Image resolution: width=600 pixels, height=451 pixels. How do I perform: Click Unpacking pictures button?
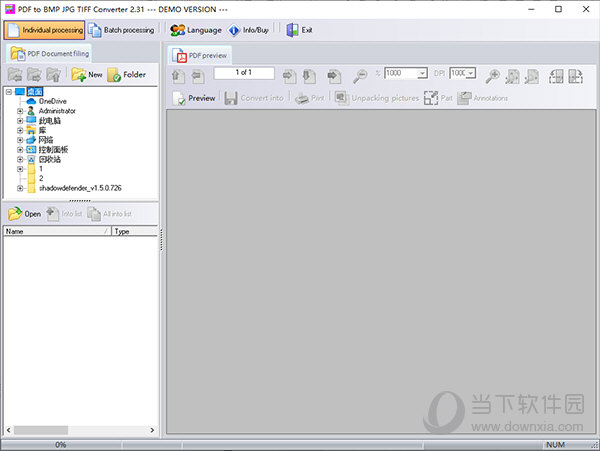pyautogui.click(x=377, y=98)
